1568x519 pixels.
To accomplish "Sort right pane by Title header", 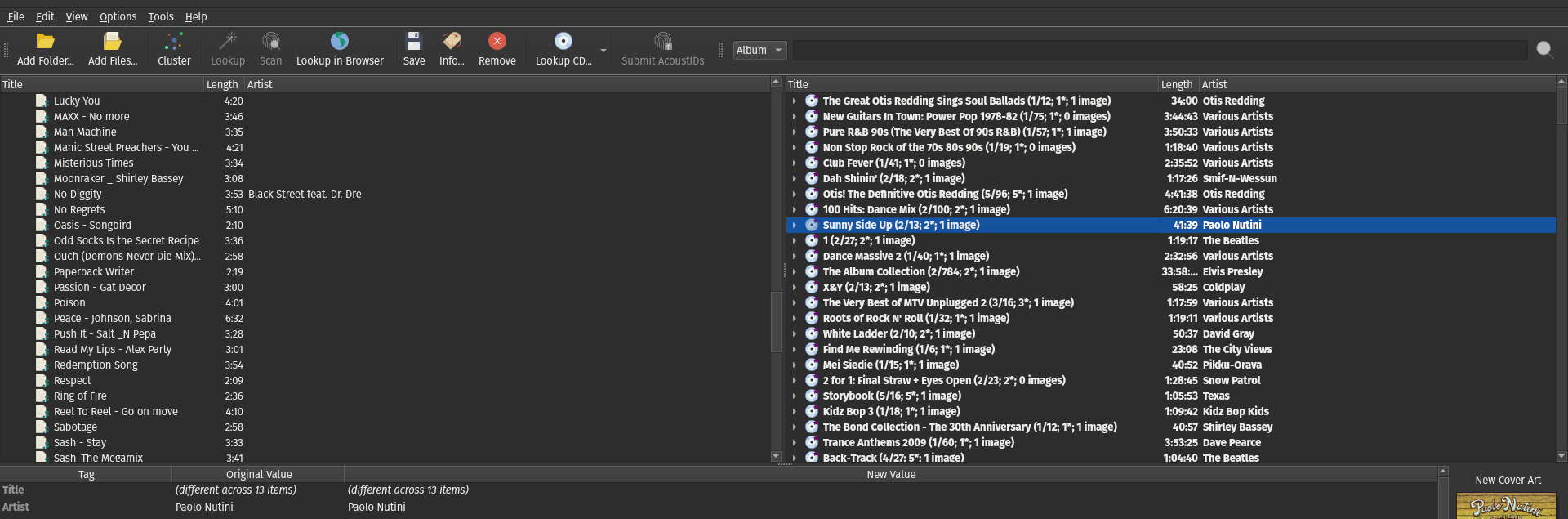I will click(x=972, y=84).
